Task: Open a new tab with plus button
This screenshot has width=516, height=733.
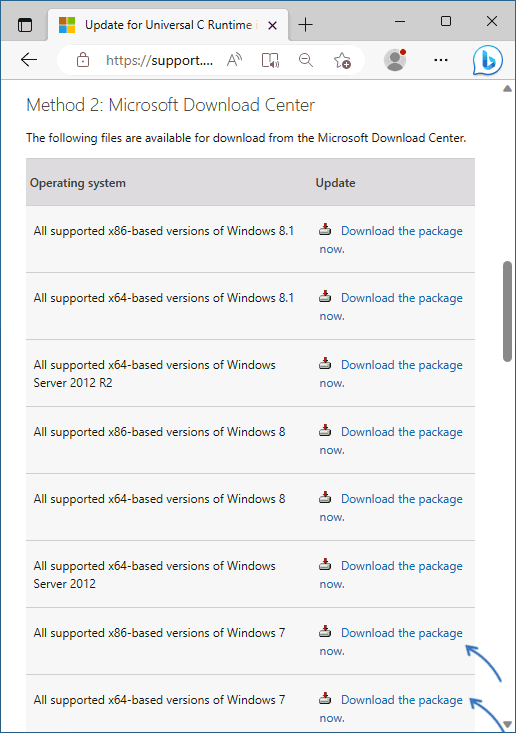Action: [305, 24]
